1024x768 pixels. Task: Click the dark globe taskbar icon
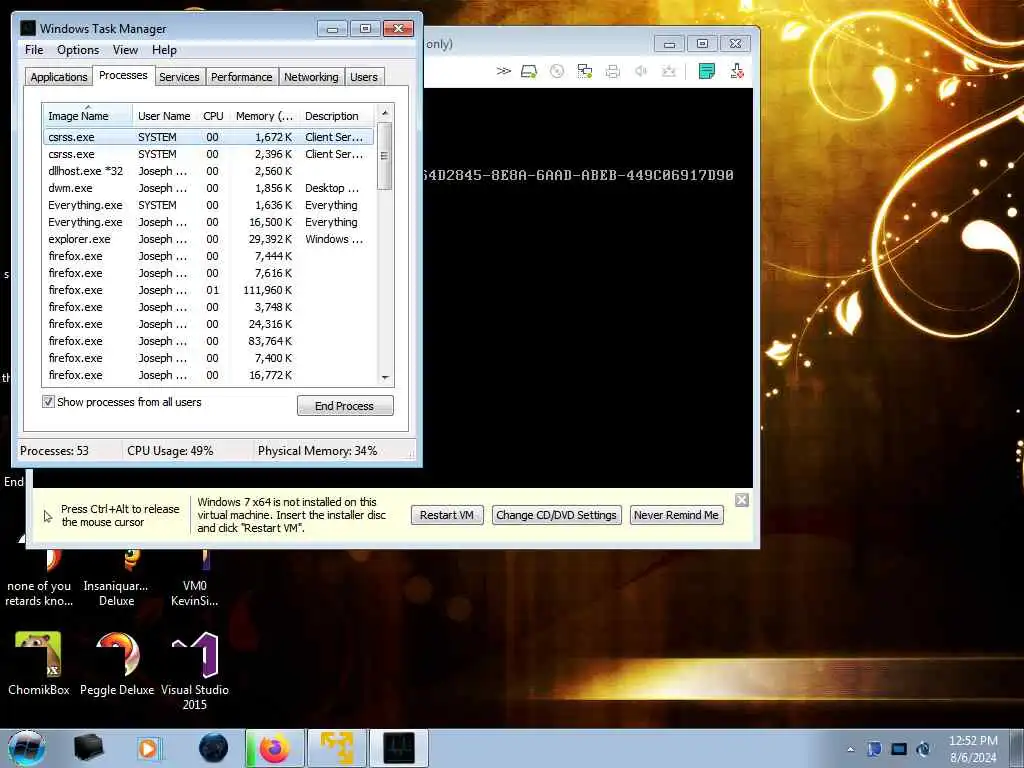[214, 748]
